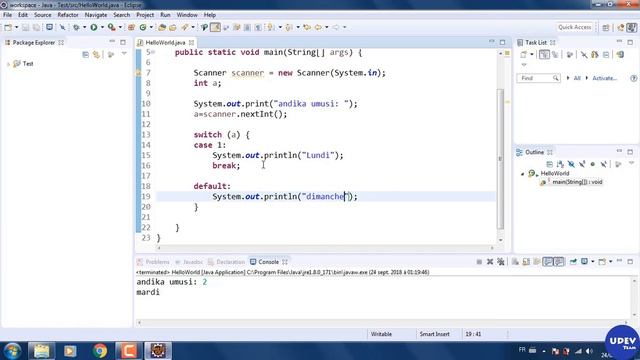This screenshot has height=360, width=640.
Task: Click the Save icon in the toolbar
Action: (25, 27)
